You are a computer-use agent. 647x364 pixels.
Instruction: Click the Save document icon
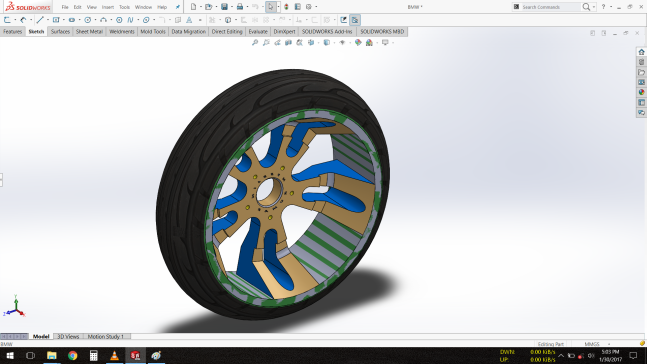[224, 7]
